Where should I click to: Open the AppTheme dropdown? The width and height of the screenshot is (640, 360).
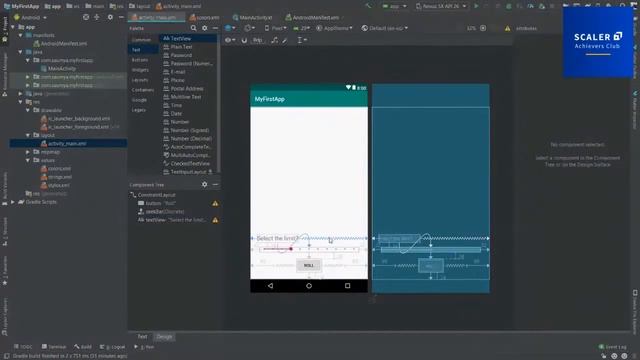coord(334,28)
